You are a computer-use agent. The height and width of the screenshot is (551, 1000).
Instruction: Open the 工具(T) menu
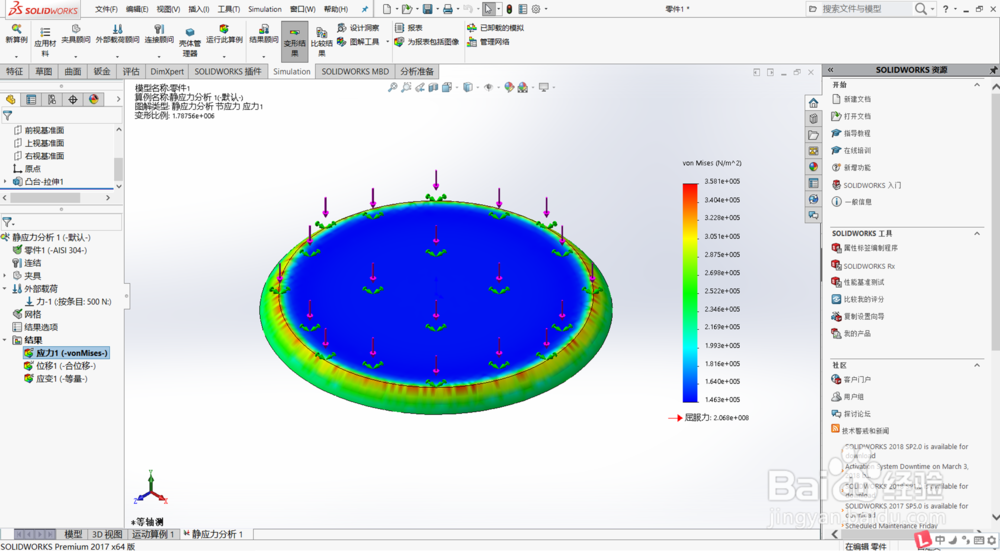[228, 9]
